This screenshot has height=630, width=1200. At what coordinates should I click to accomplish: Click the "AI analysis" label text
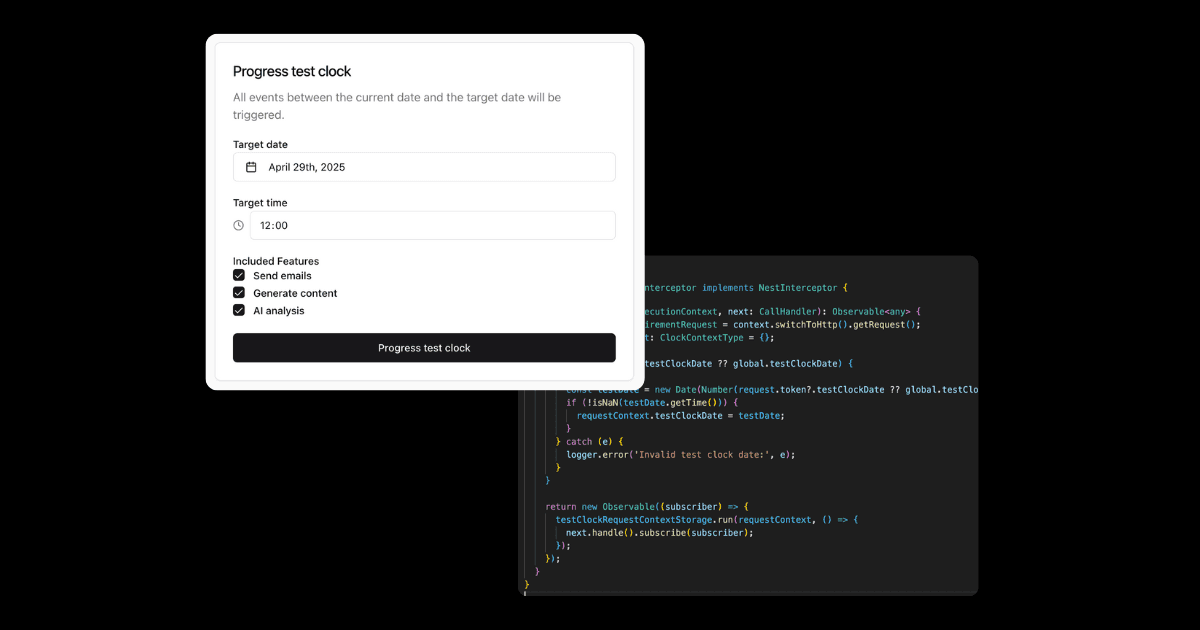tap(279, 311)
